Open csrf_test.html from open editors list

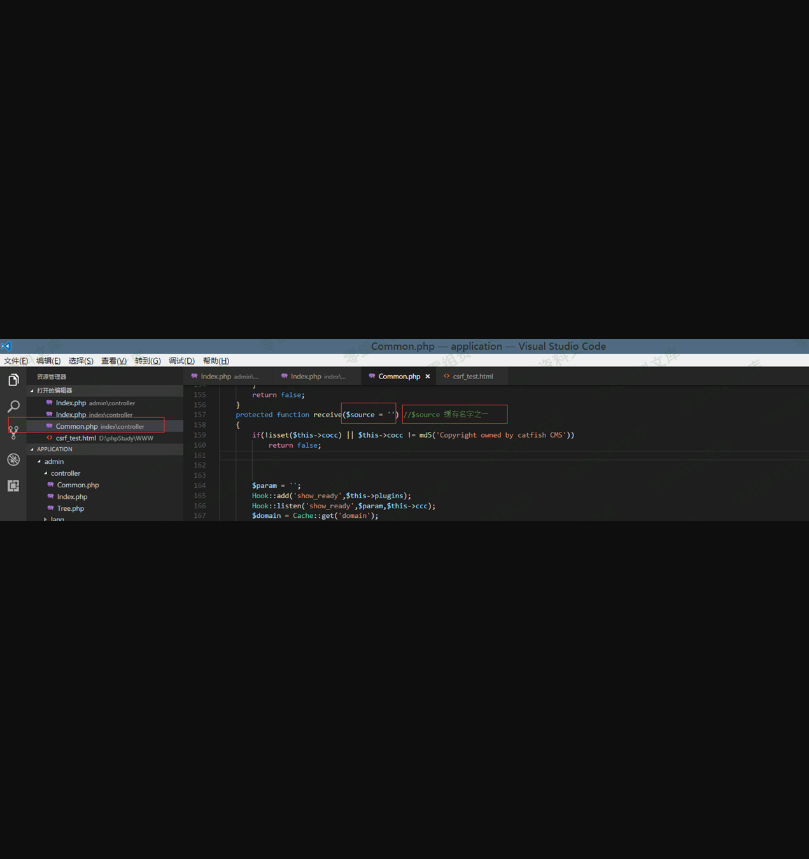point(76,438)
